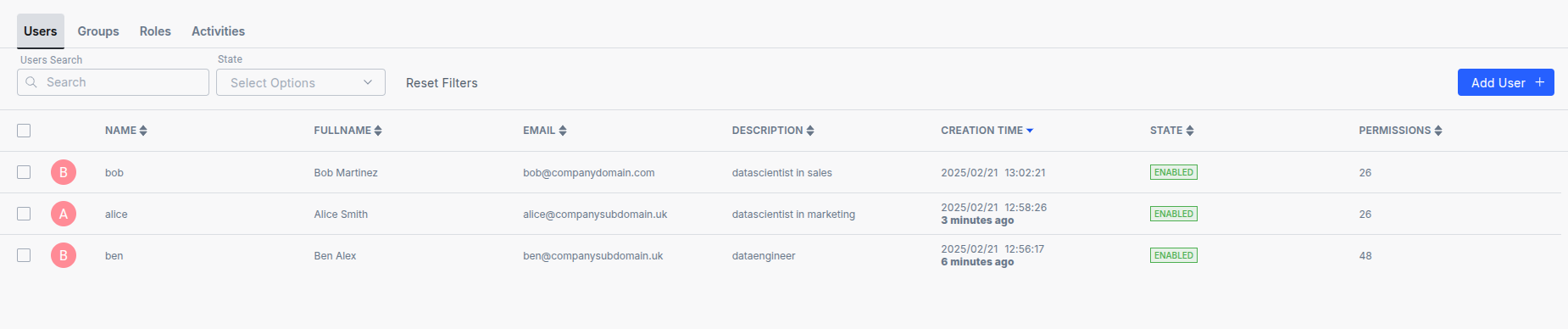
Task: Check the select-all header checkbox
Action: [x=24, y=131]
